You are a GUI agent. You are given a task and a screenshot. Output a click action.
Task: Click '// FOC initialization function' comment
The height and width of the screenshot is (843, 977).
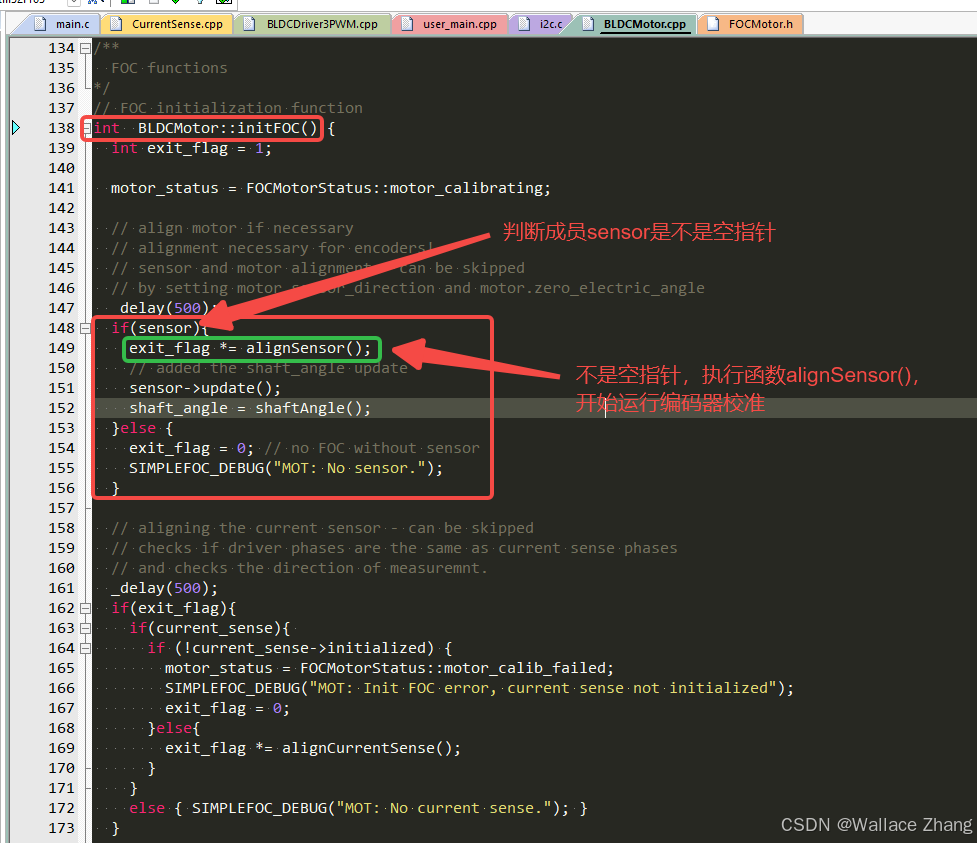(x=228, y=108)
